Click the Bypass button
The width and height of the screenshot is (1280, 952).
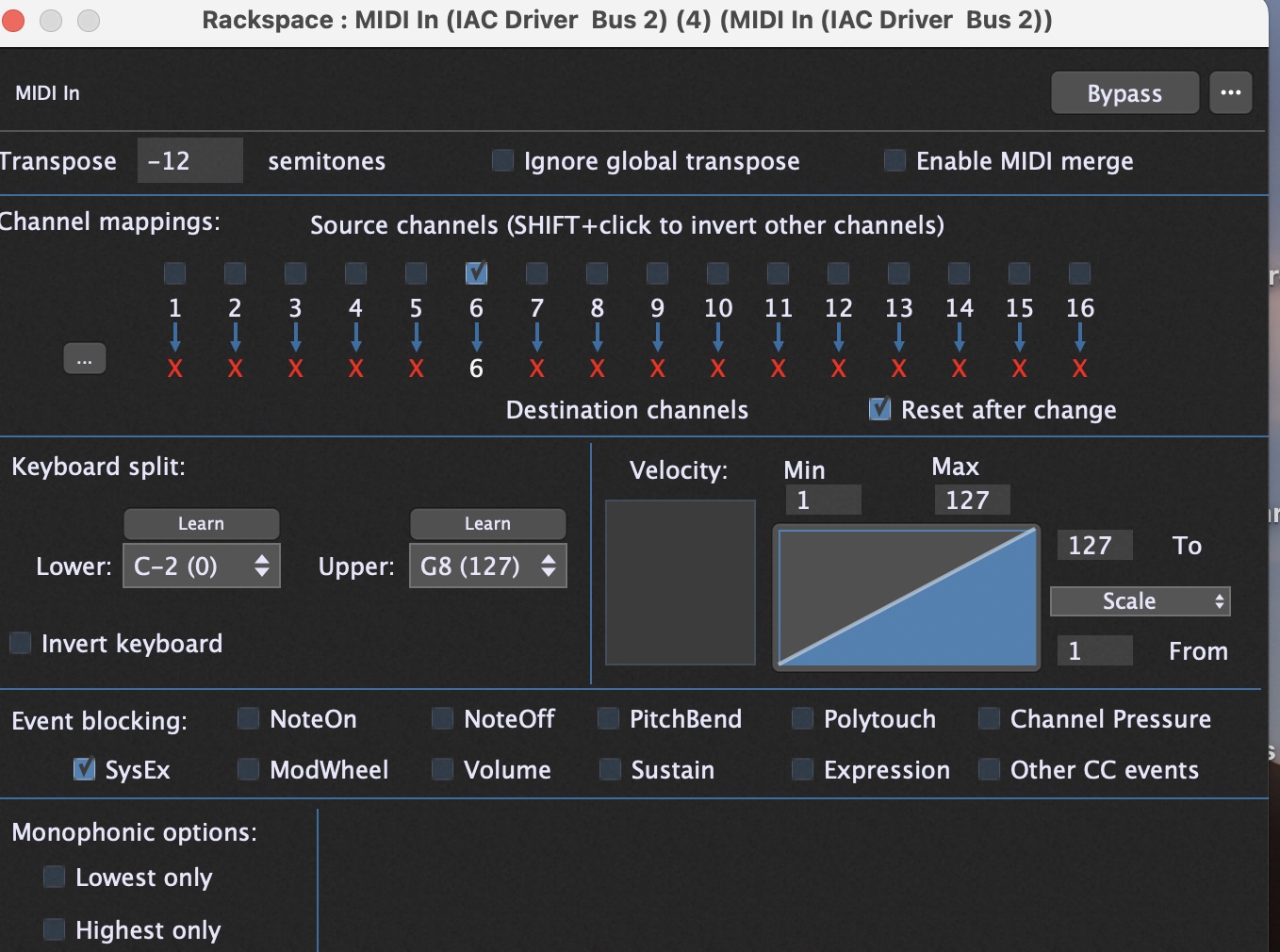click(1124, 92)
